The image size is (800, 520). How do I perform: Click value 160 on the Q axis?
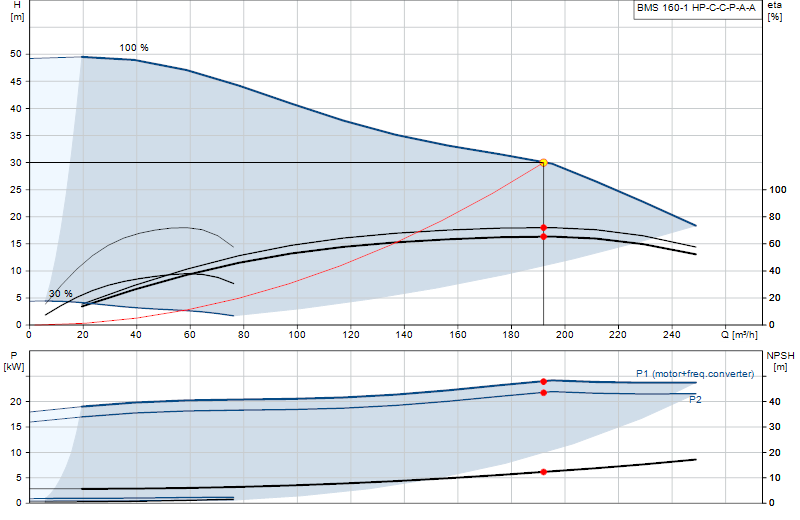tap(458, 335)
